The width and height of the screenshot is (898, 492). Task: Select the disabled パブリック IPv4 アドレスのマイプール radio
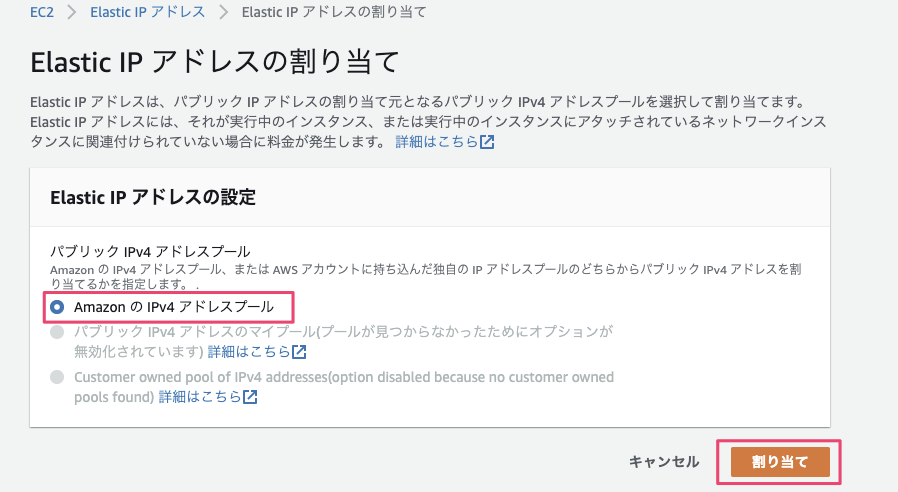[x=57, y=332]
